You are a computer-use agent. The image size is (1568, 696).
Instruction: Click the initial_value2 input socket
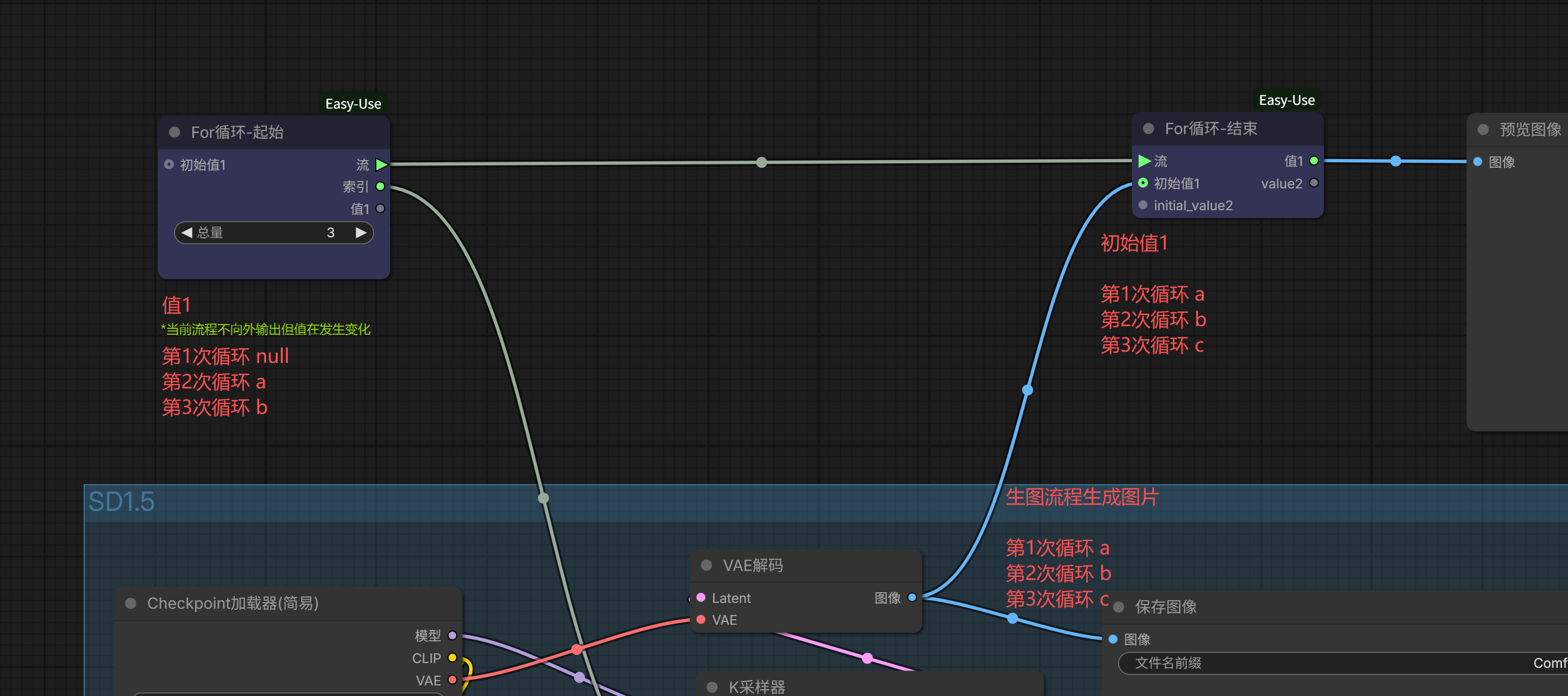click(x=1143, y=205)
